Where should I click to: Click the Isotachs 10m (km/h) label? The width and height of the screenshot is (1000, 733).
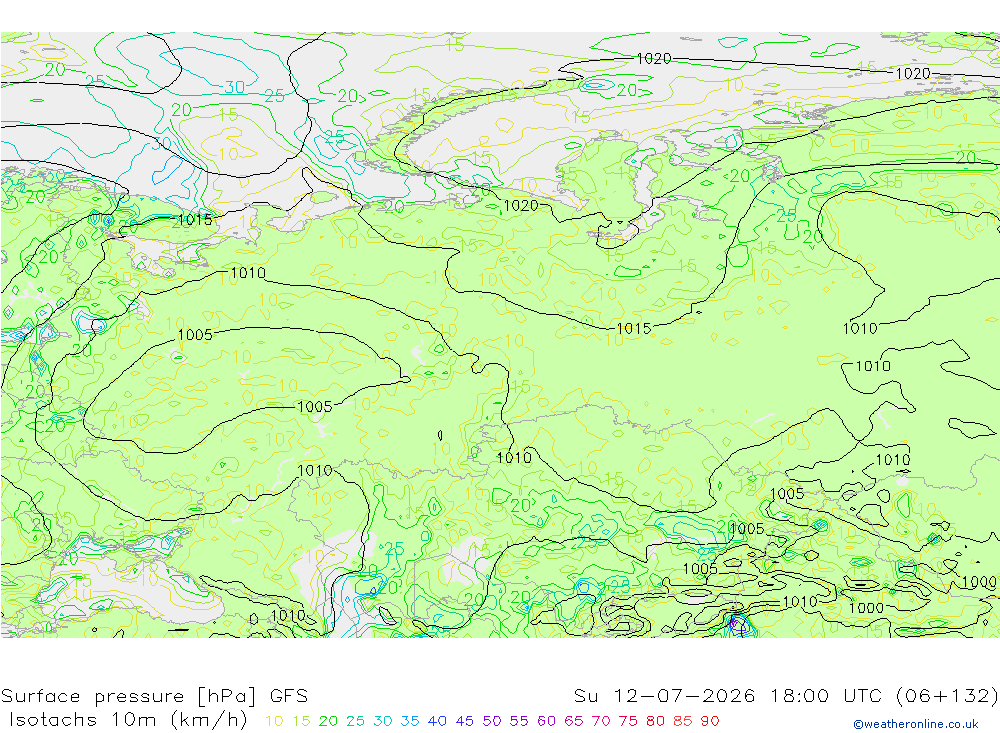coord(128,720)
